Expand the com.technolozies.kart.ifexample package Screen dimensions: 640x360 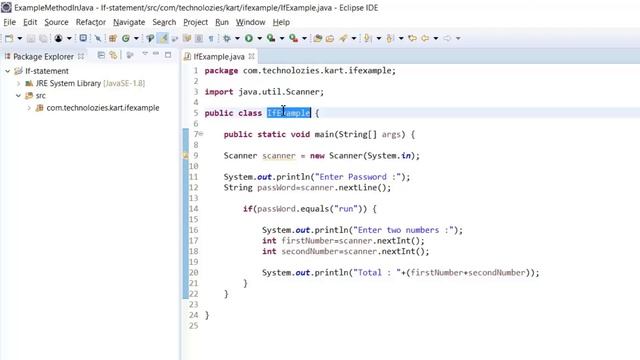point(29,108)
